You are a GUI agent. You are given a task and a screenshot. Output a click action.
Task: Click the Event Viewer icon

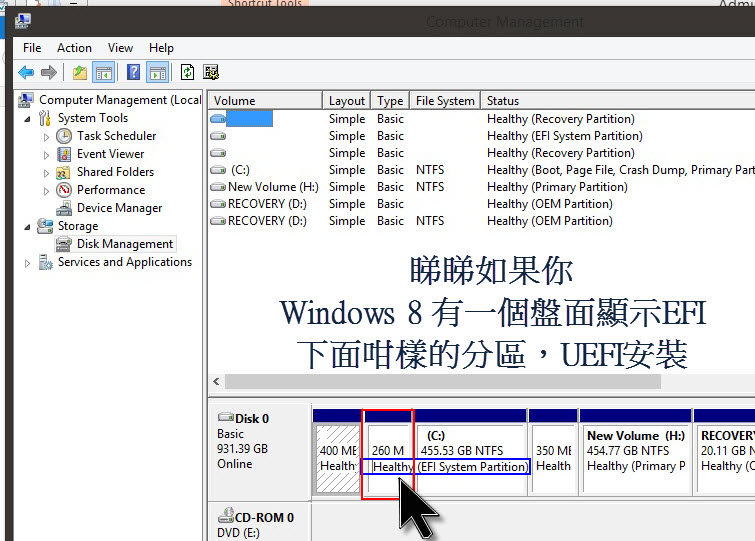pyautogui.click(x=64, y=154)
